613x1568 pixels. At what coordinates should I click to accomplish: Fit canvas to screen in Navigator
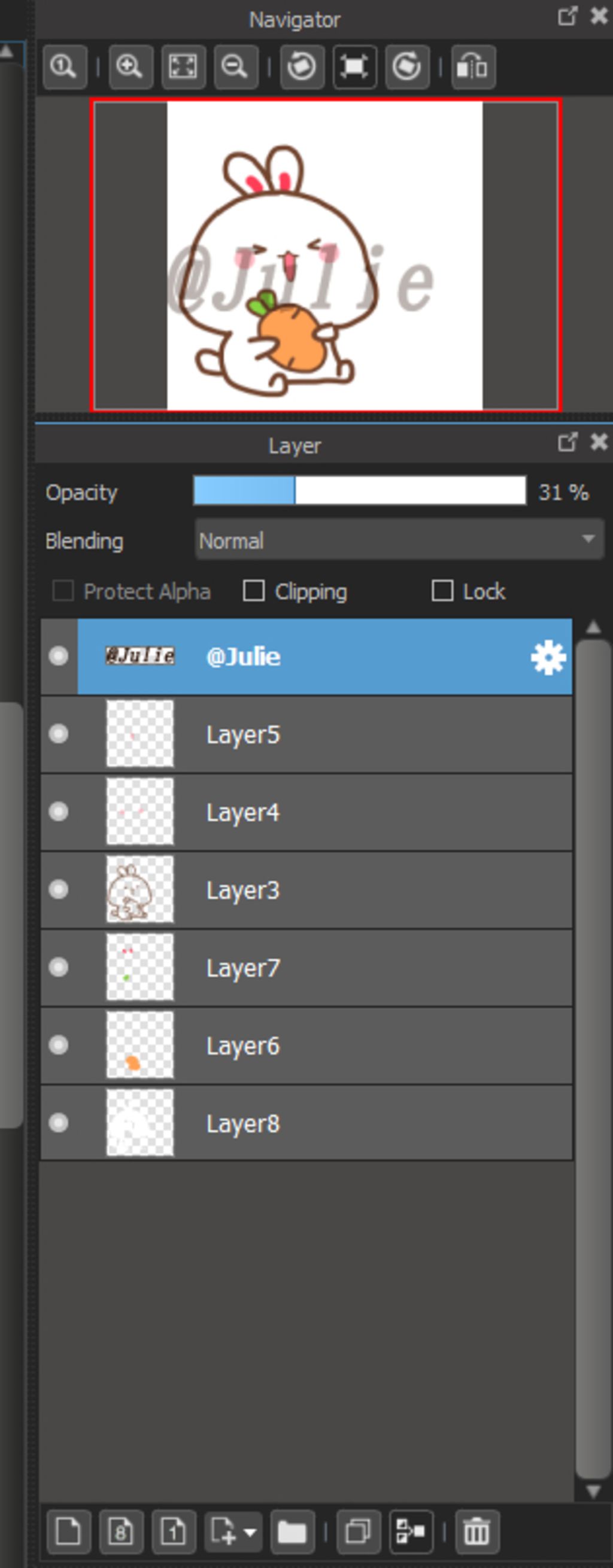(183, 66)
